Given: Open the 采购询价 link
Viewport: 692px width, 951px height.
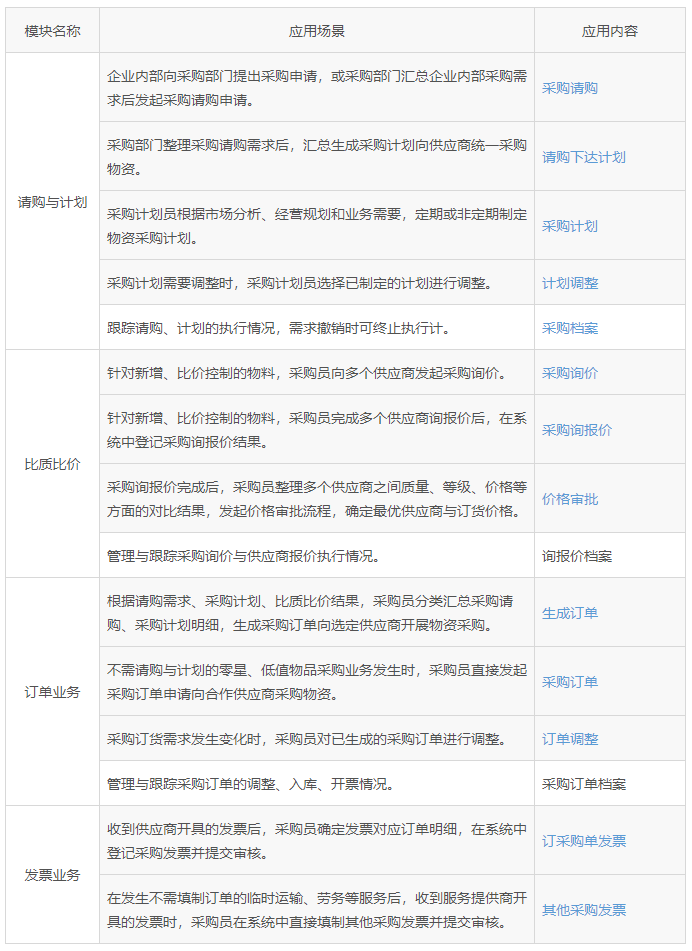Looking at the screenshot, I should tap(569, 373).
